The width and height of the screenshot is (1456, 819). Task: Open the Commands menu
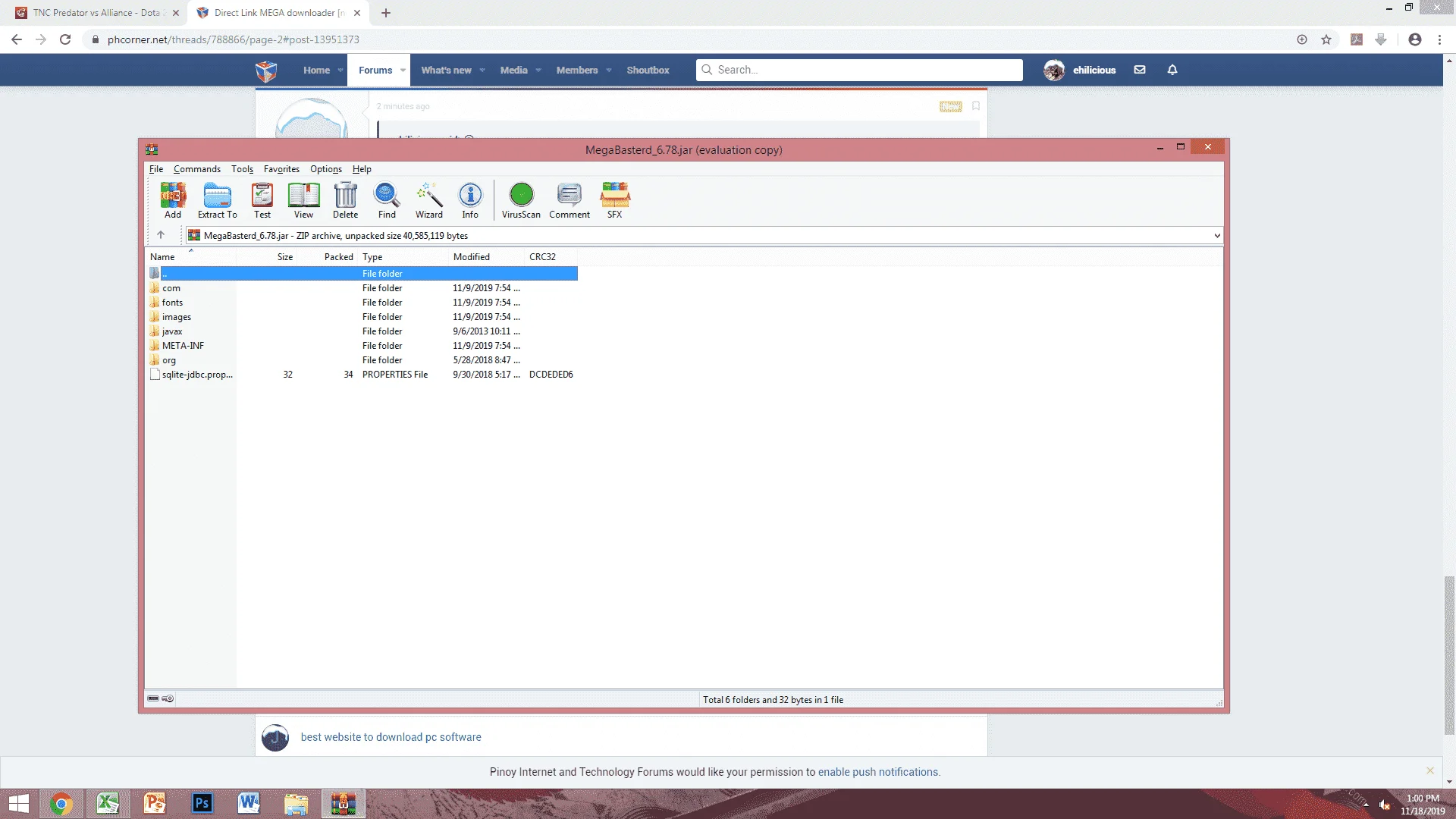(x=197, y=169)
